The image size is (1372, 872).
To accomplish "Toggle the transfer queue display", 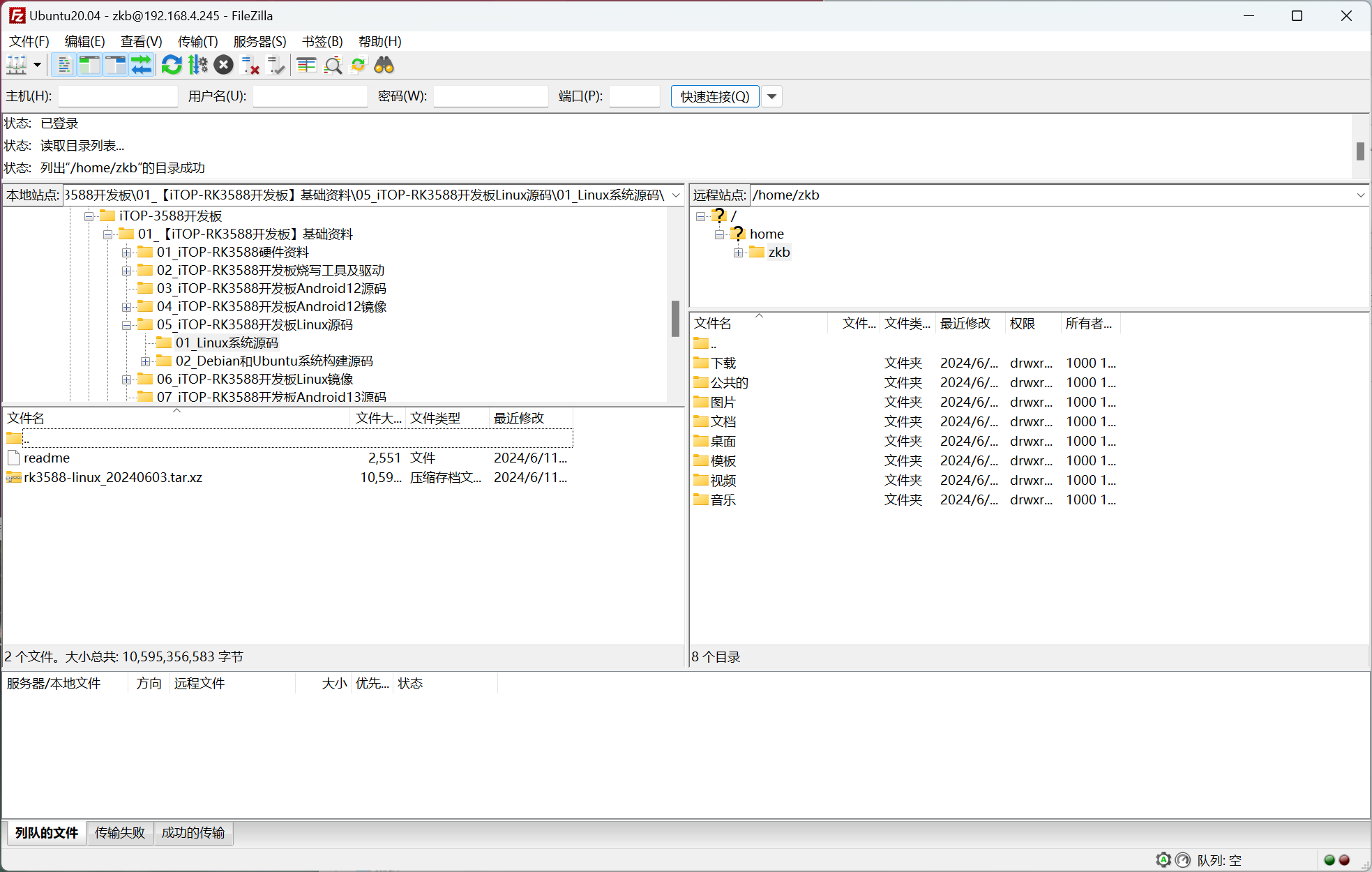I will point(141,66).
